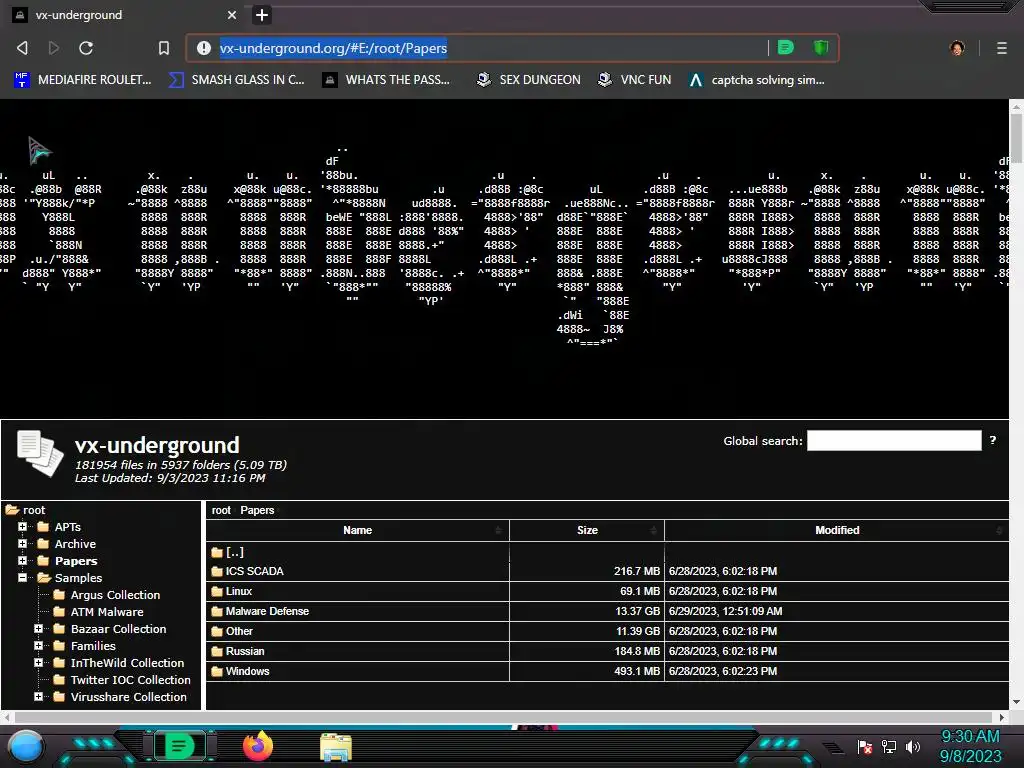Open the taskbar clock and date
1024x768 pixels.
970,746
